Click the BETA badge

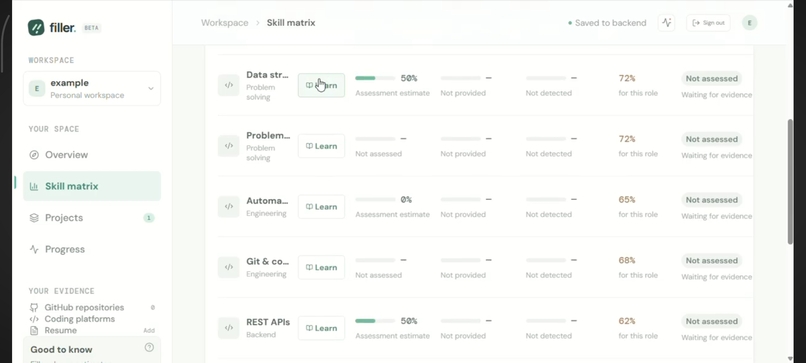[x=91, y=28]
